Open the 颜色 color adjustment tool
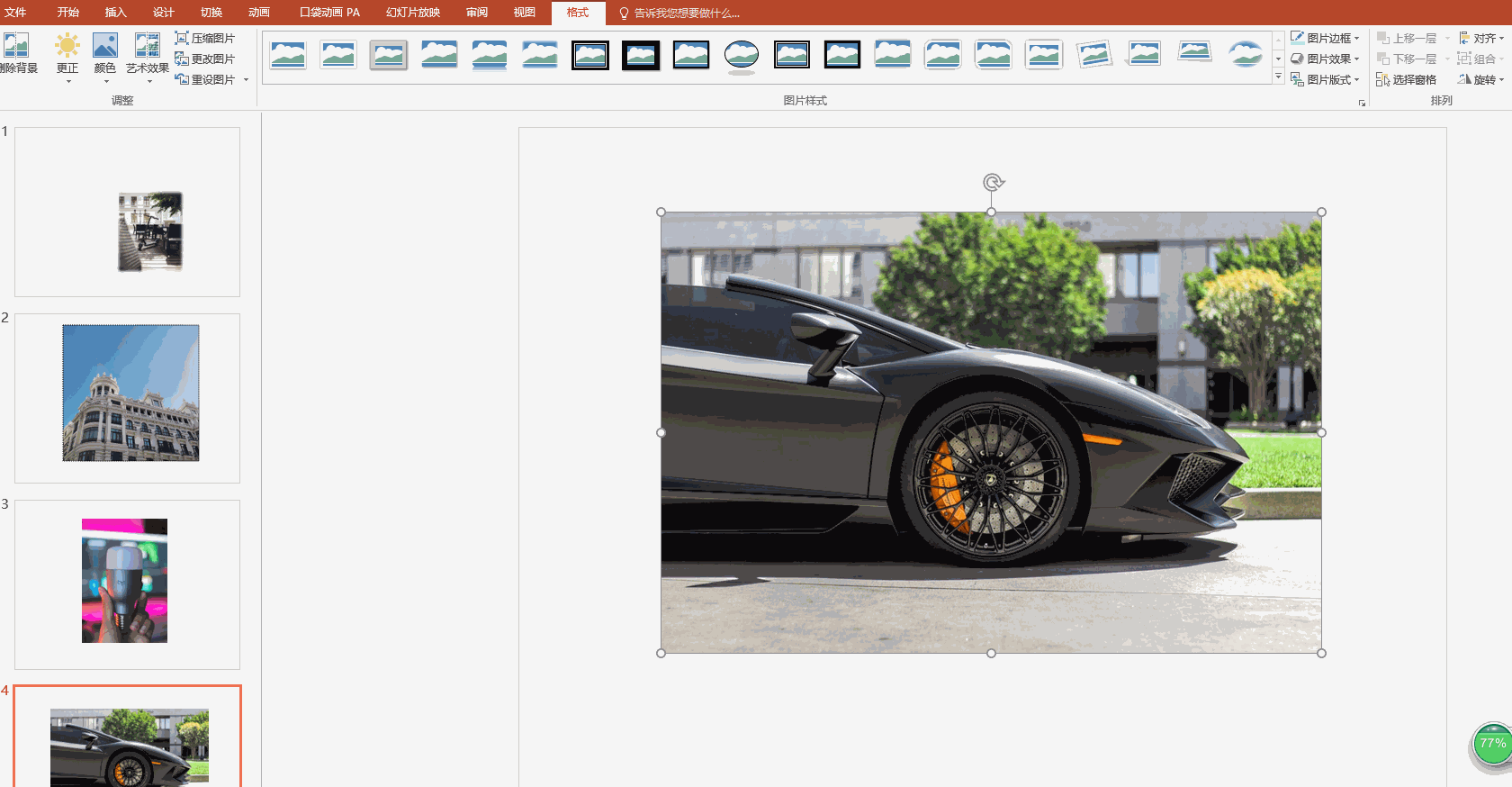Screen dimensions: 1512x787 105,58
